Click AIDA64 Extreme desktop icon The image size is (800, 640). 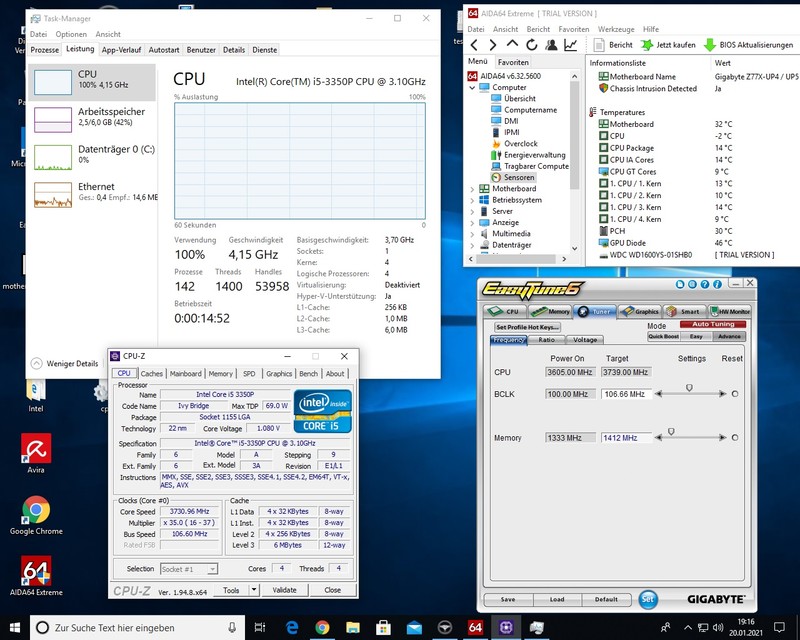(36, 576)
